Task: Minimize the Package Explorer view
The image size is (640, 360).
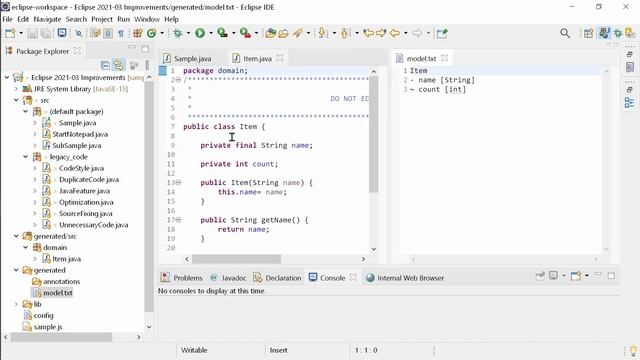Action: pyautogui.click(x=132, y=47)
